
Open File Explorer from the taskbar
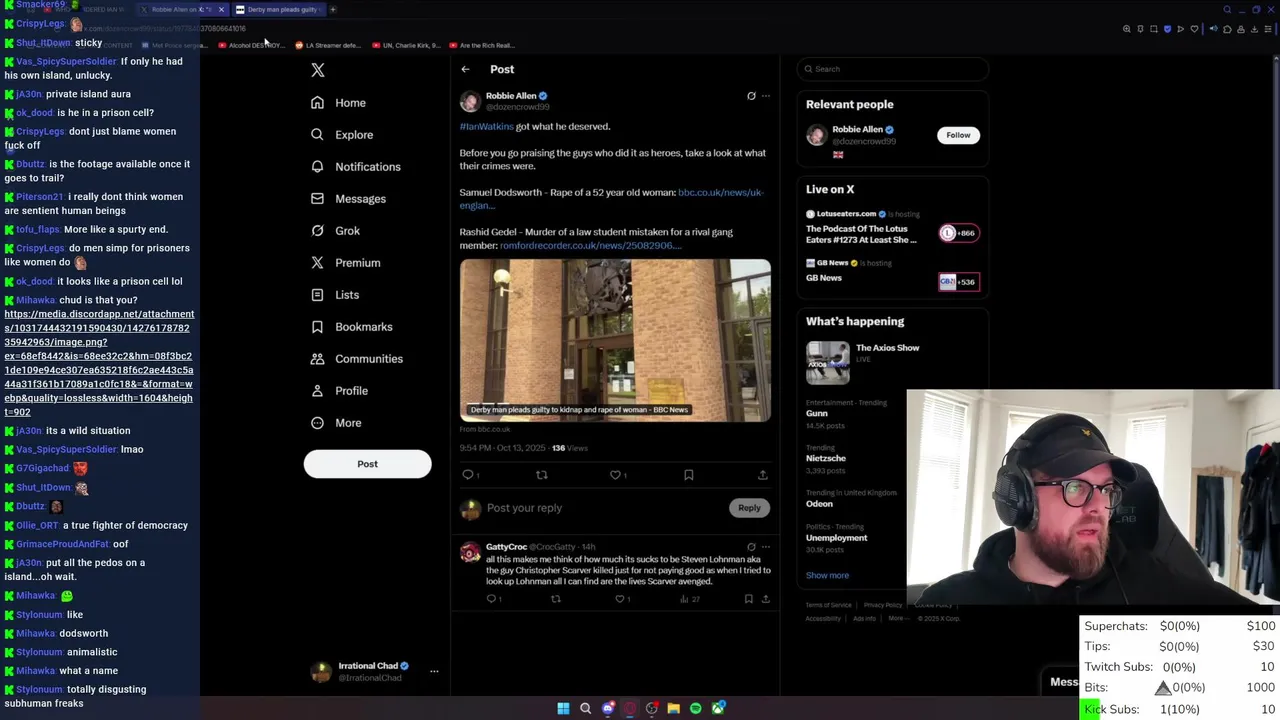click(x=674, y=709)
